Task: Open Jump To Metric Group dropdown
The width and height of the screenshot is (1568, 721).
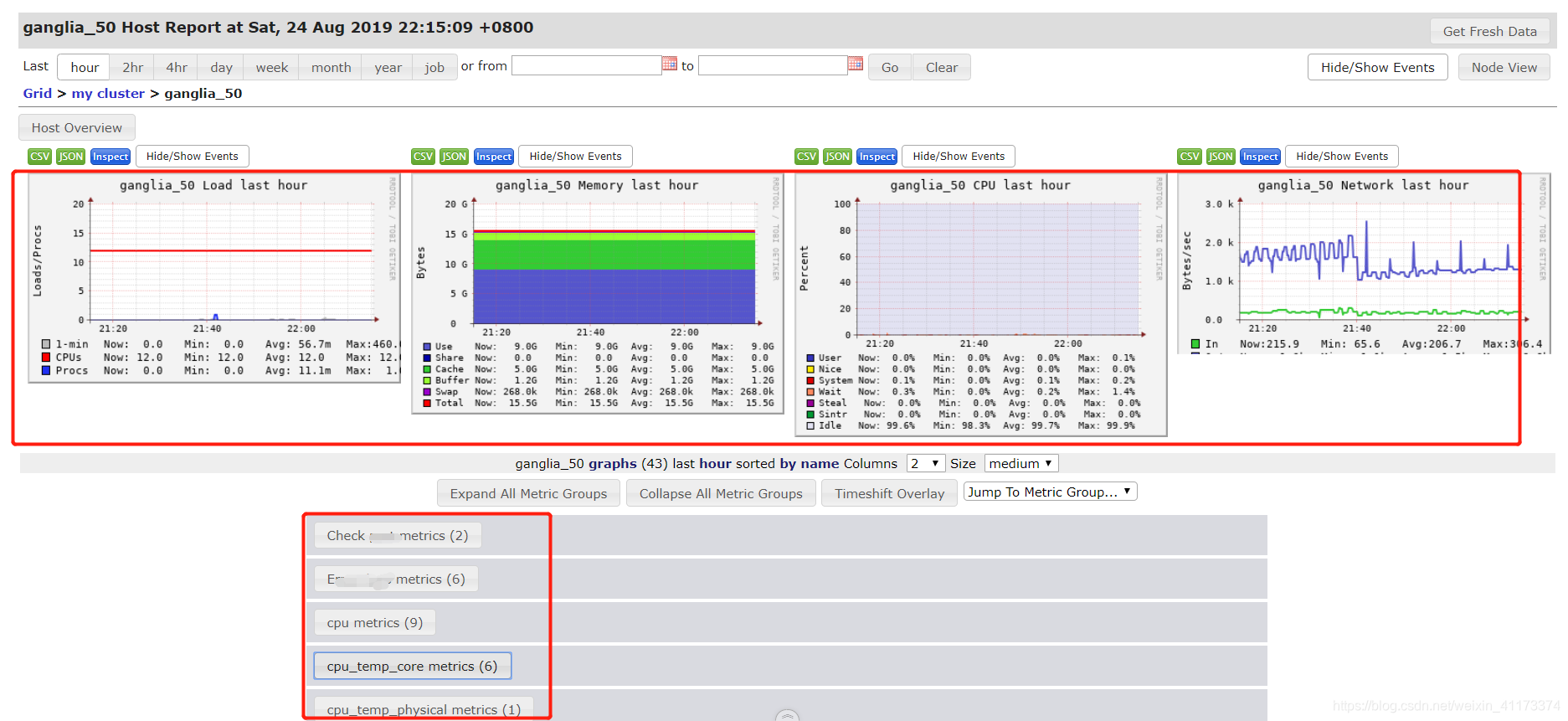Action: click(1050, 492)
